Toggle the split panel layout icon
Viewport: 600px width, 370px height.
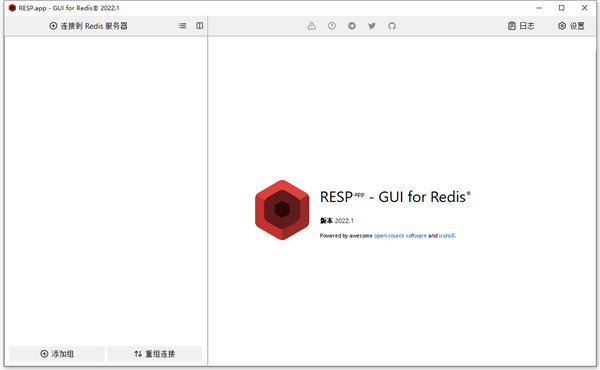(200, 26)
